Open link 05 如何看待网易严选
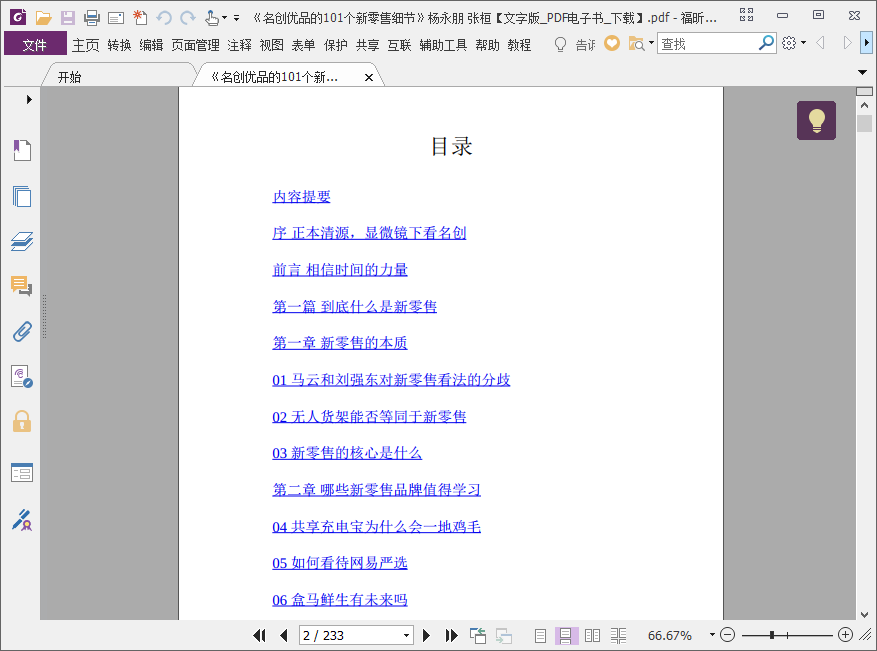The width and height of the screenshot is (877, 651). coord(340,563)
